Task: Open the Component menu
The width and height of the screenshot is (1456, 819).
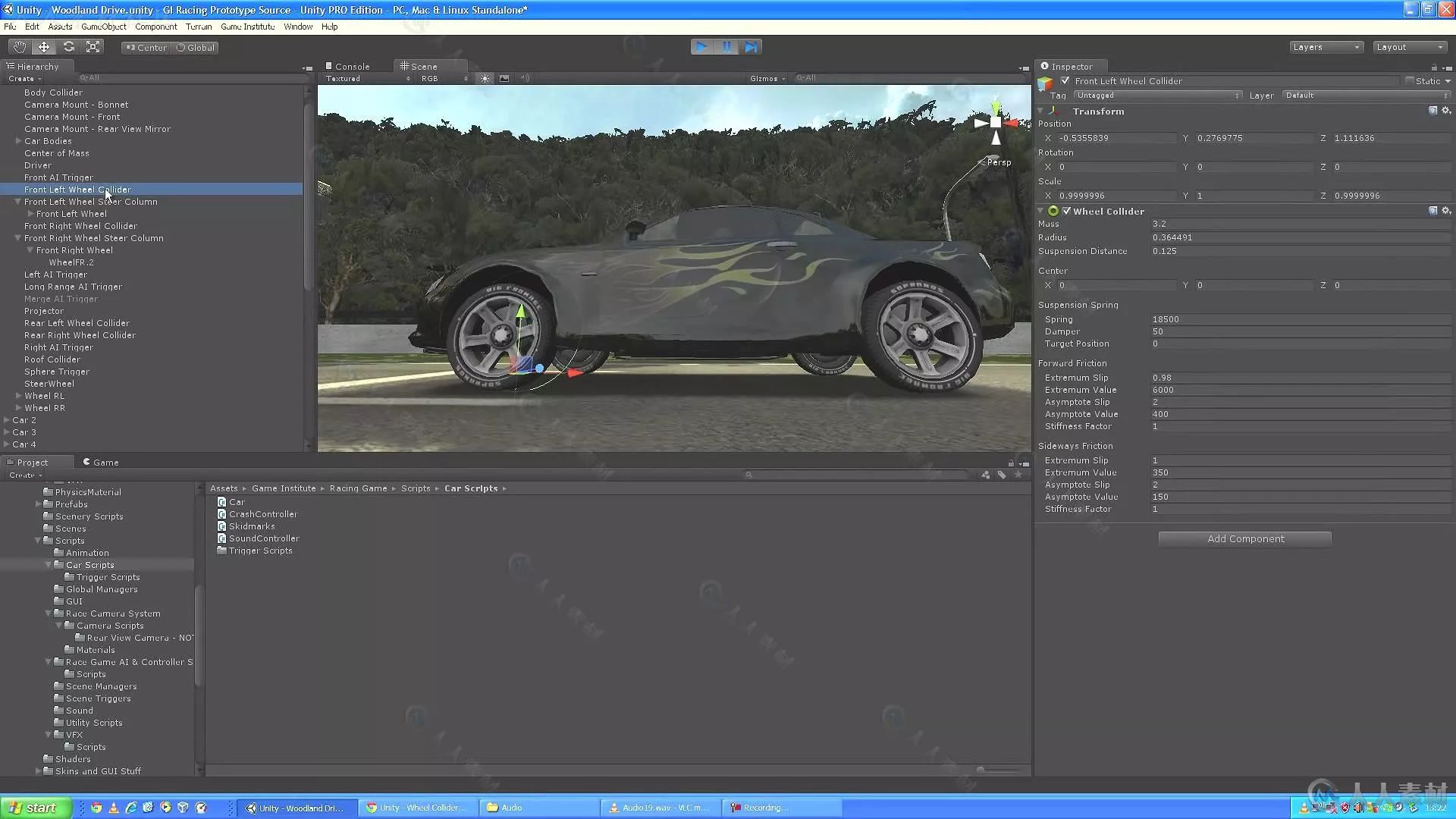Action: pos(156,27)
